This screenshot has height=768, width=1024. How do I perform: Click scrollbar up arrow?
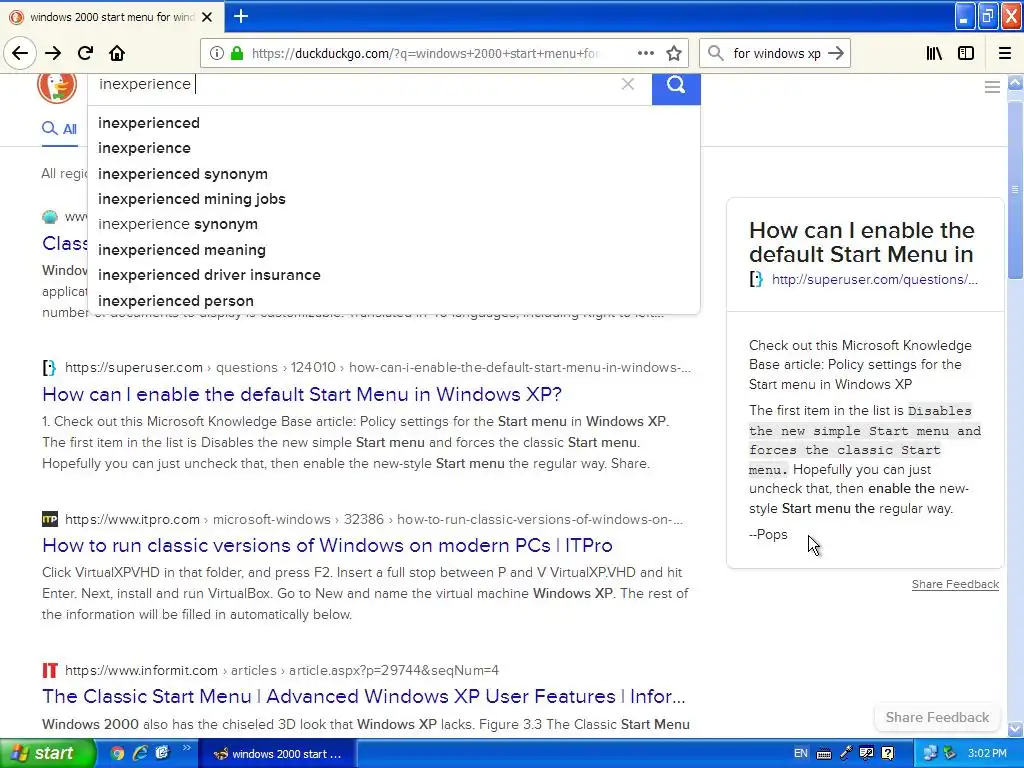click(1015, 82)
